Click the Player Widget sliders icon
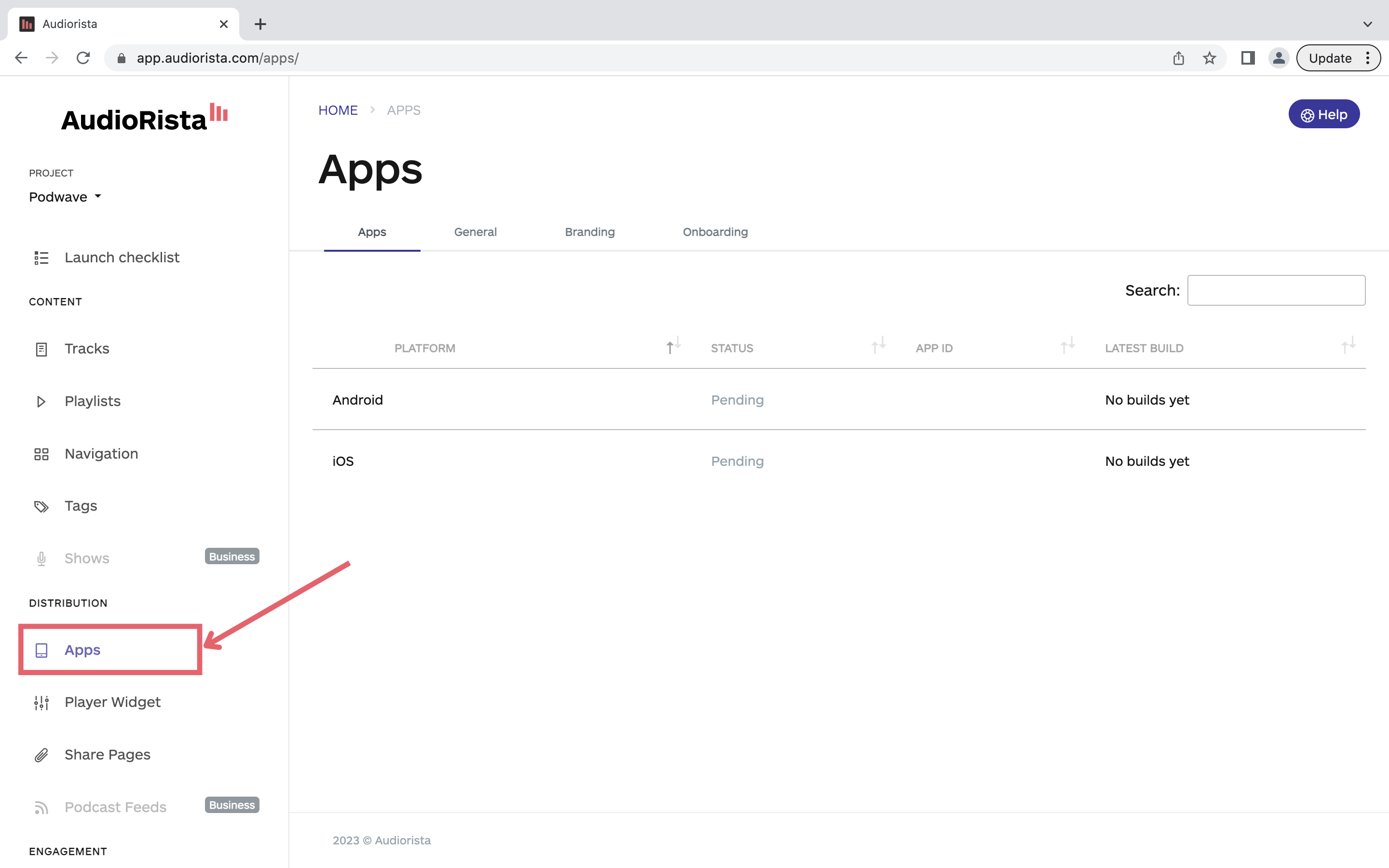The width and height of the screenshot is (1389, 868). 41,703
